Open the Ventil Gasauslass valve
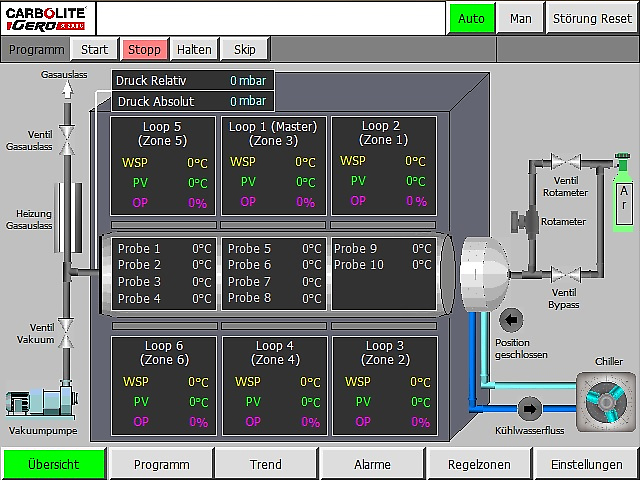Screen dimensions: 641x482 coord(67,141)
